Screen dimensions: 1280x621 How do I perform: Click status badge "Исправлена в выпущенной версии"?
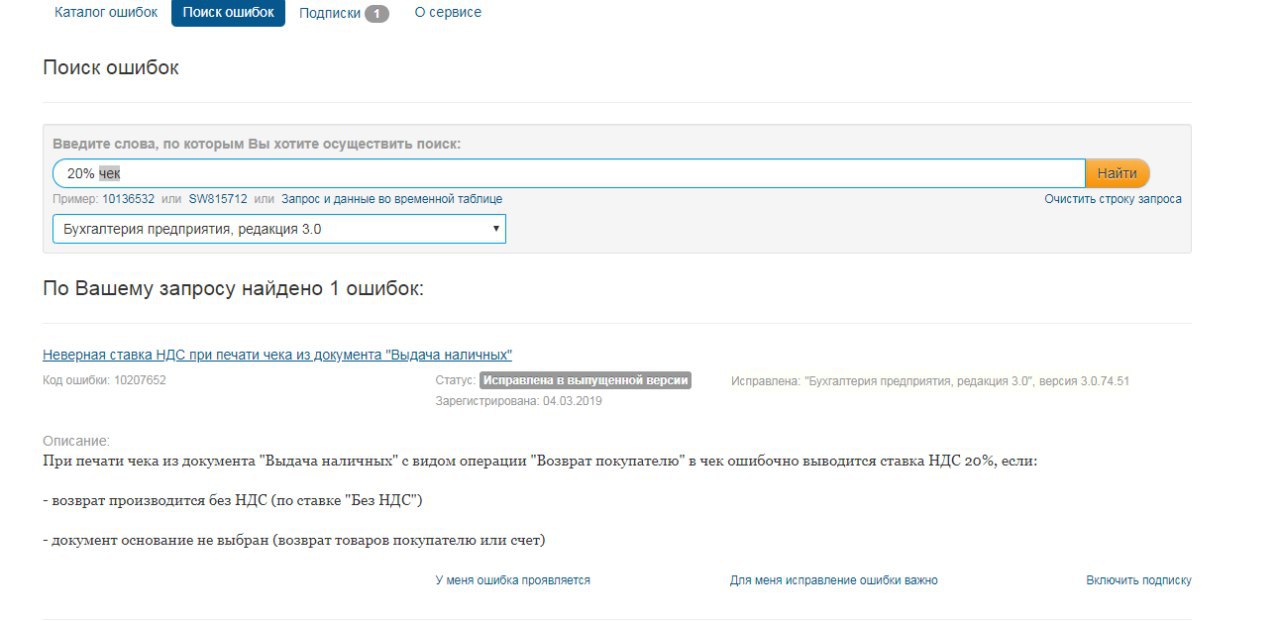point(585,381)
